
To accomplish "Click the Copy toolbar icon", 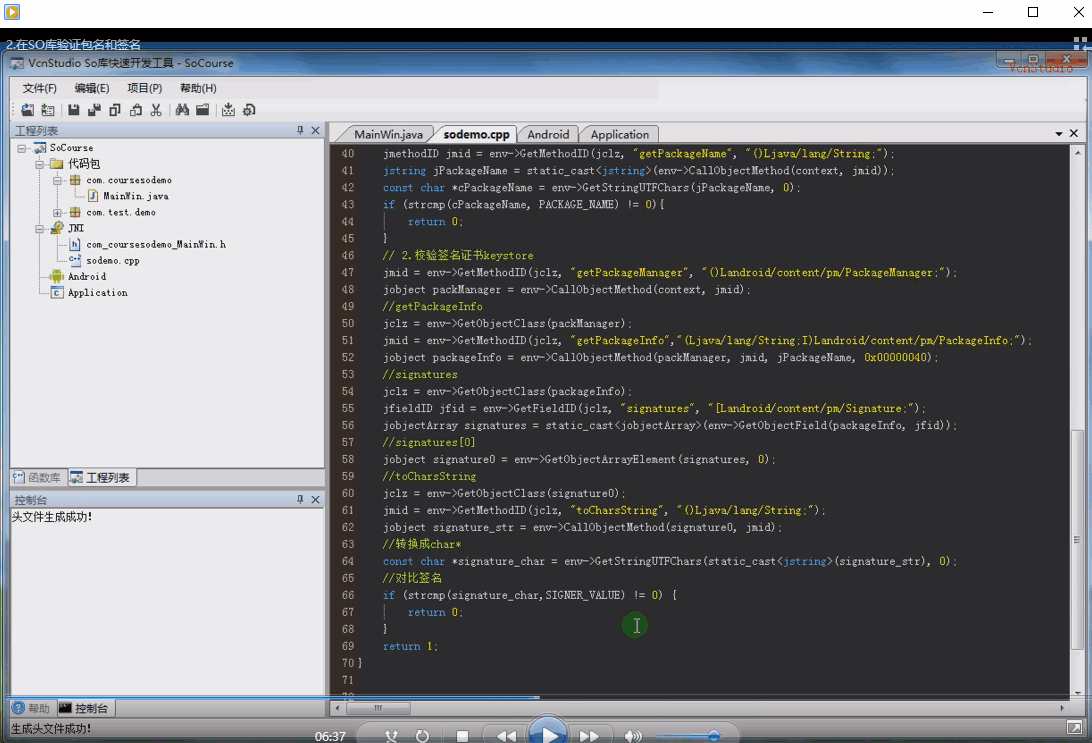I will tap(115, 110).
